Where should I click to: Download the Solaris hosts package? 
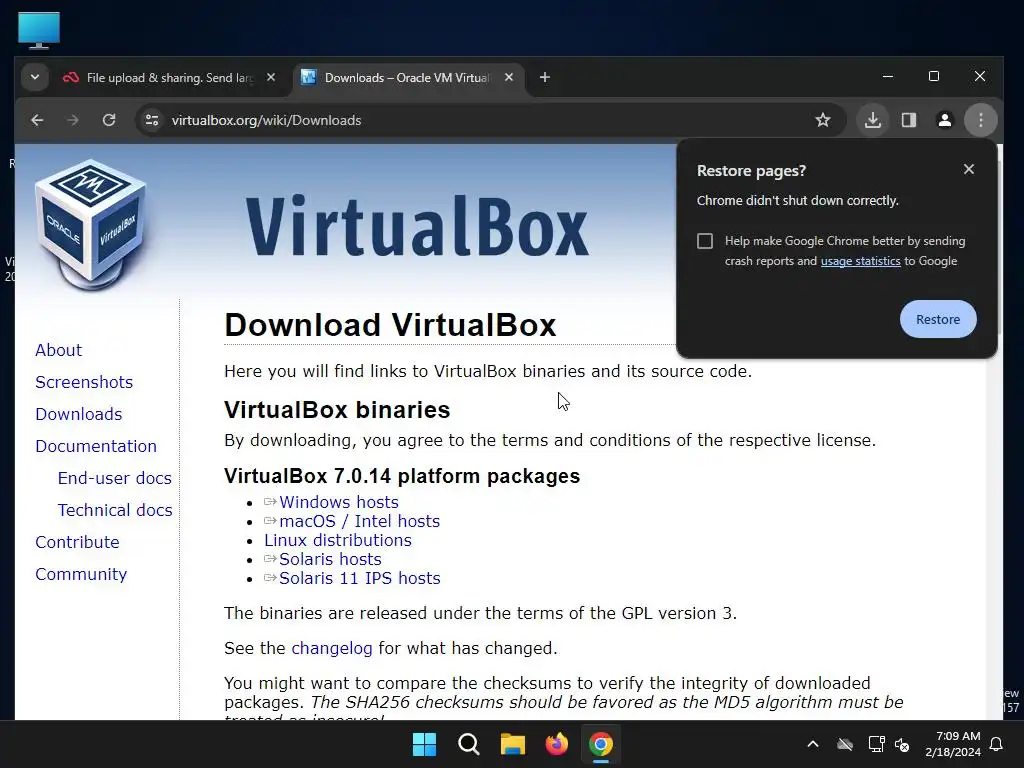(x=330, y=559)
